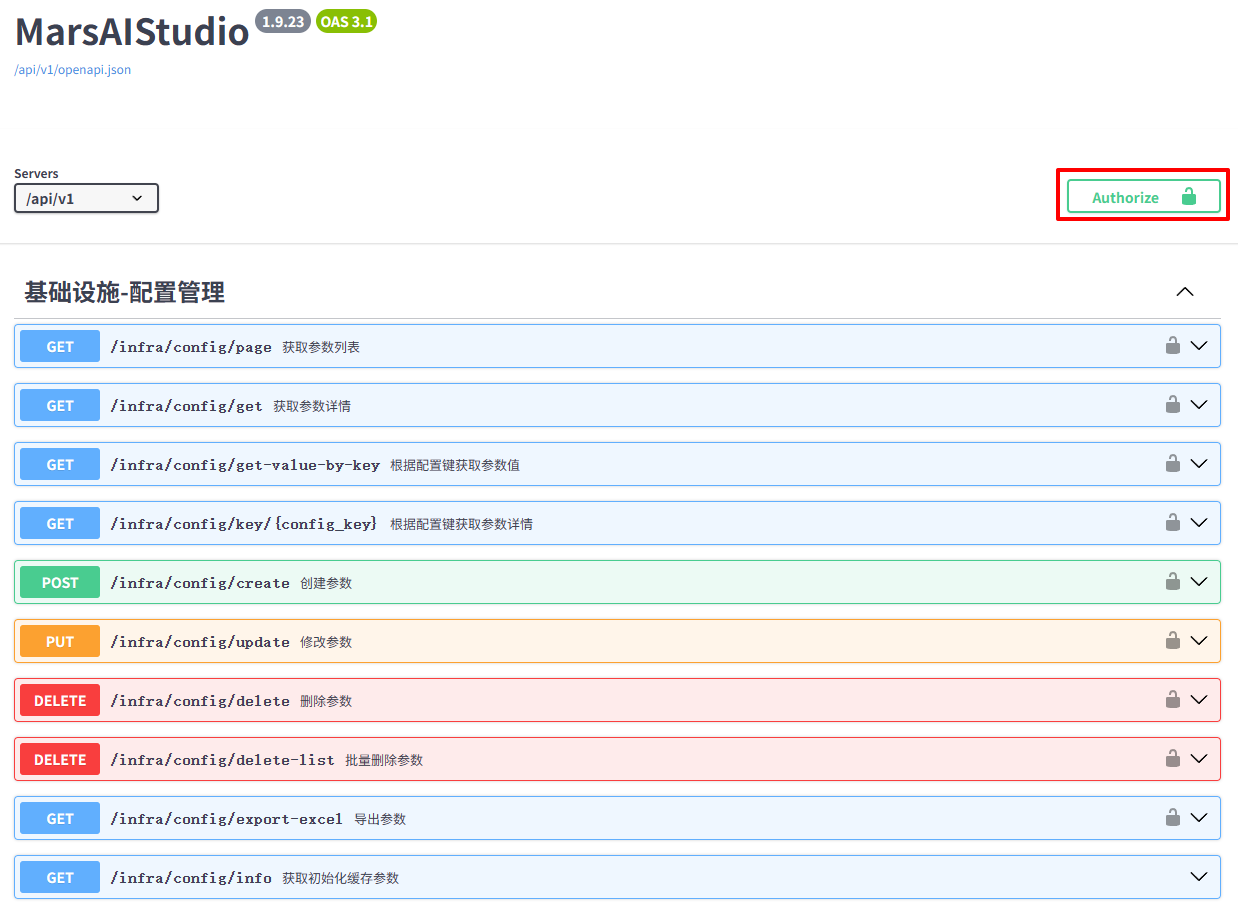Click the lock icon on /infra/config/update row
The width and height of the screenshot is (1238, 907).
tap(1173, 641)
